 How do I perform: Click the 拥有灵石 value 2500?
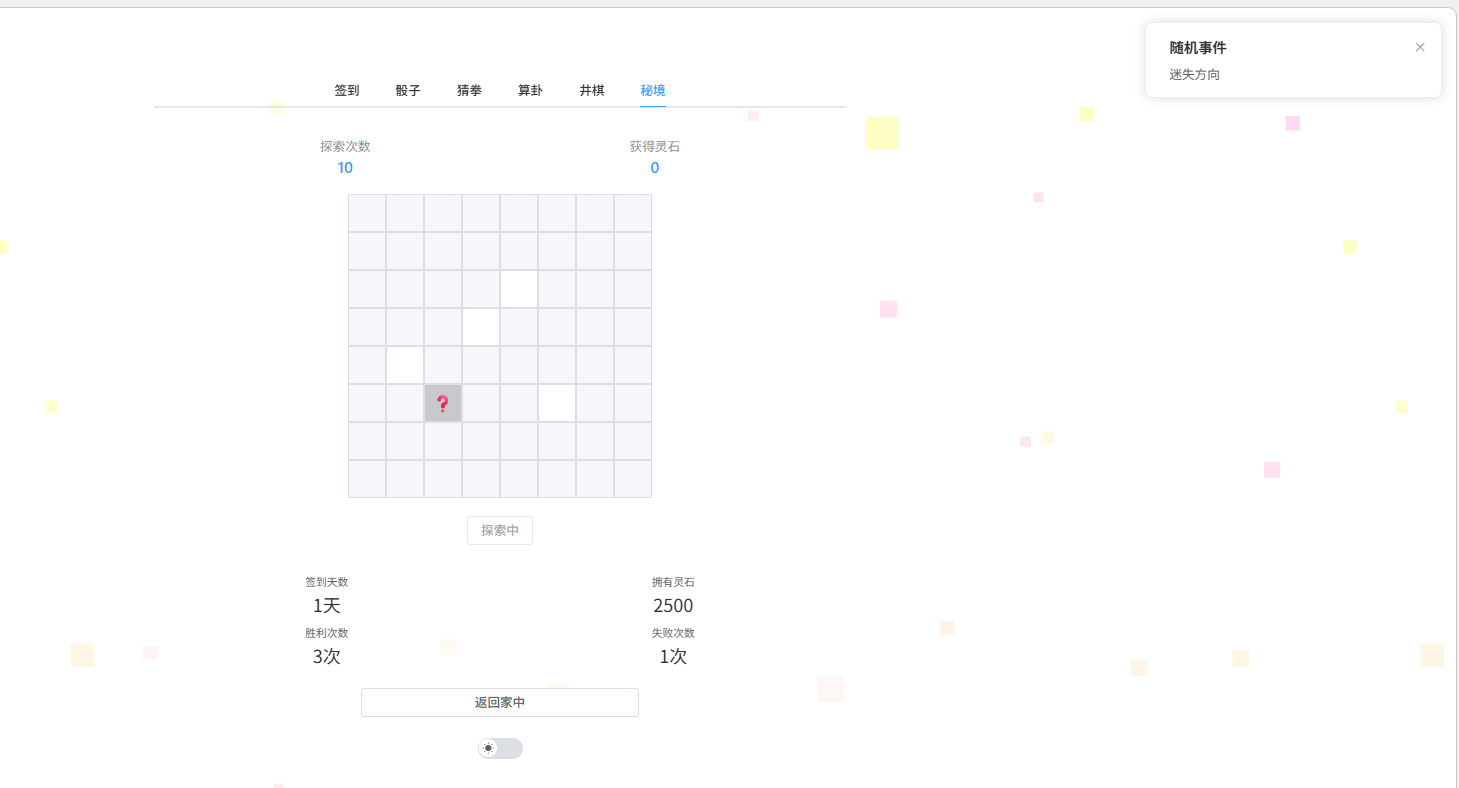(673, 606)
